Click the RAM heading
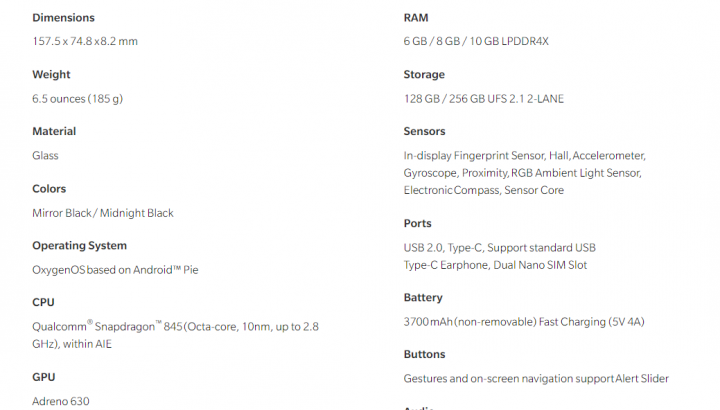Image resolution: width=720 pixels, height=410 pixels. tap(416, 17)
